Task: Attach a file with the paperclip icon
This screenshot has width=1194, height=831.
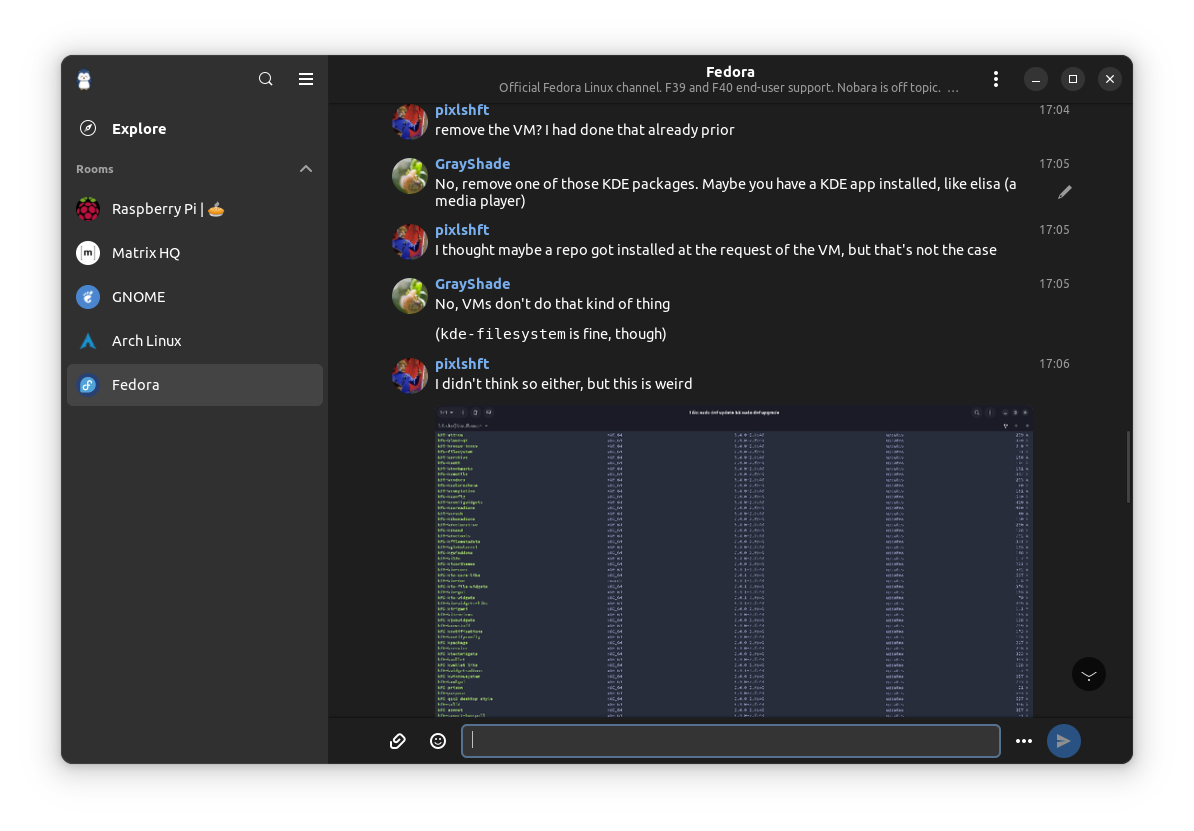Action: tap(398, 741)
